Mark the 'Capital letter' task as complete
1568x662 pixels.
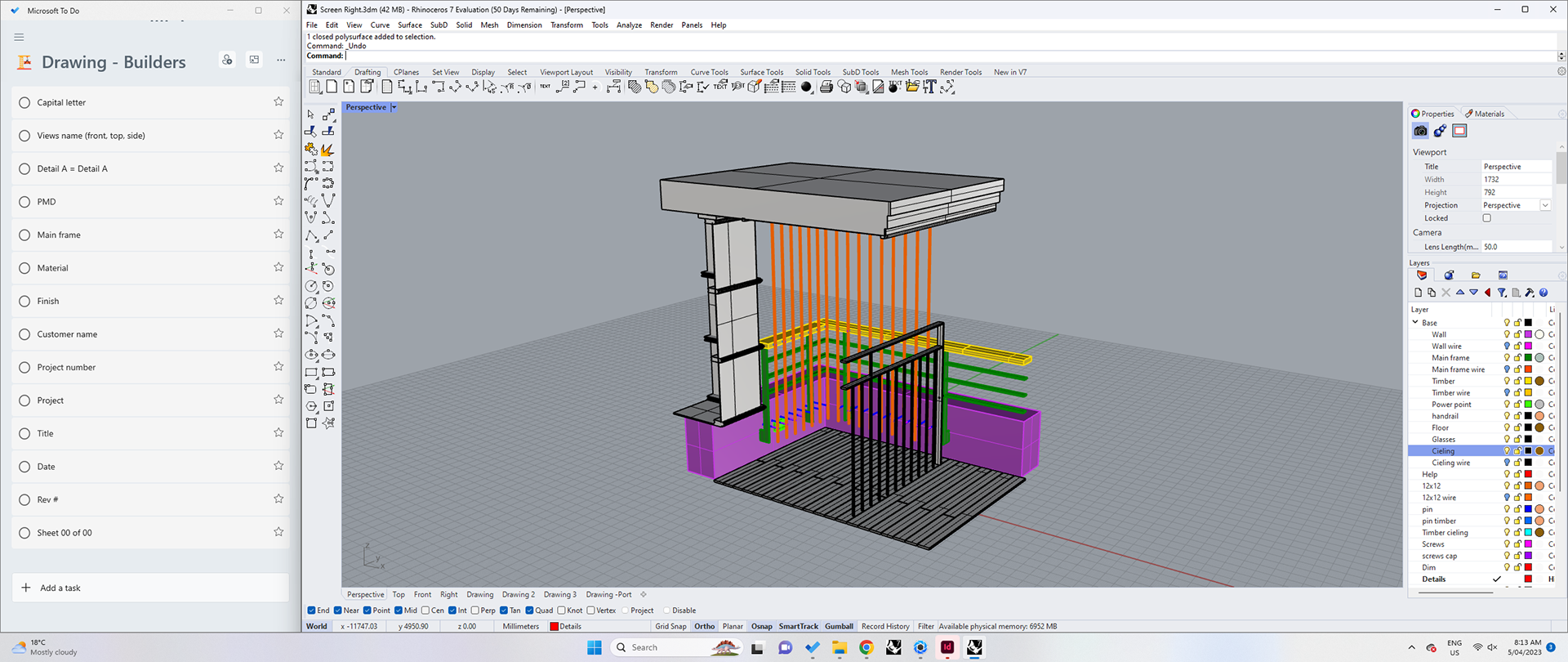24,103
